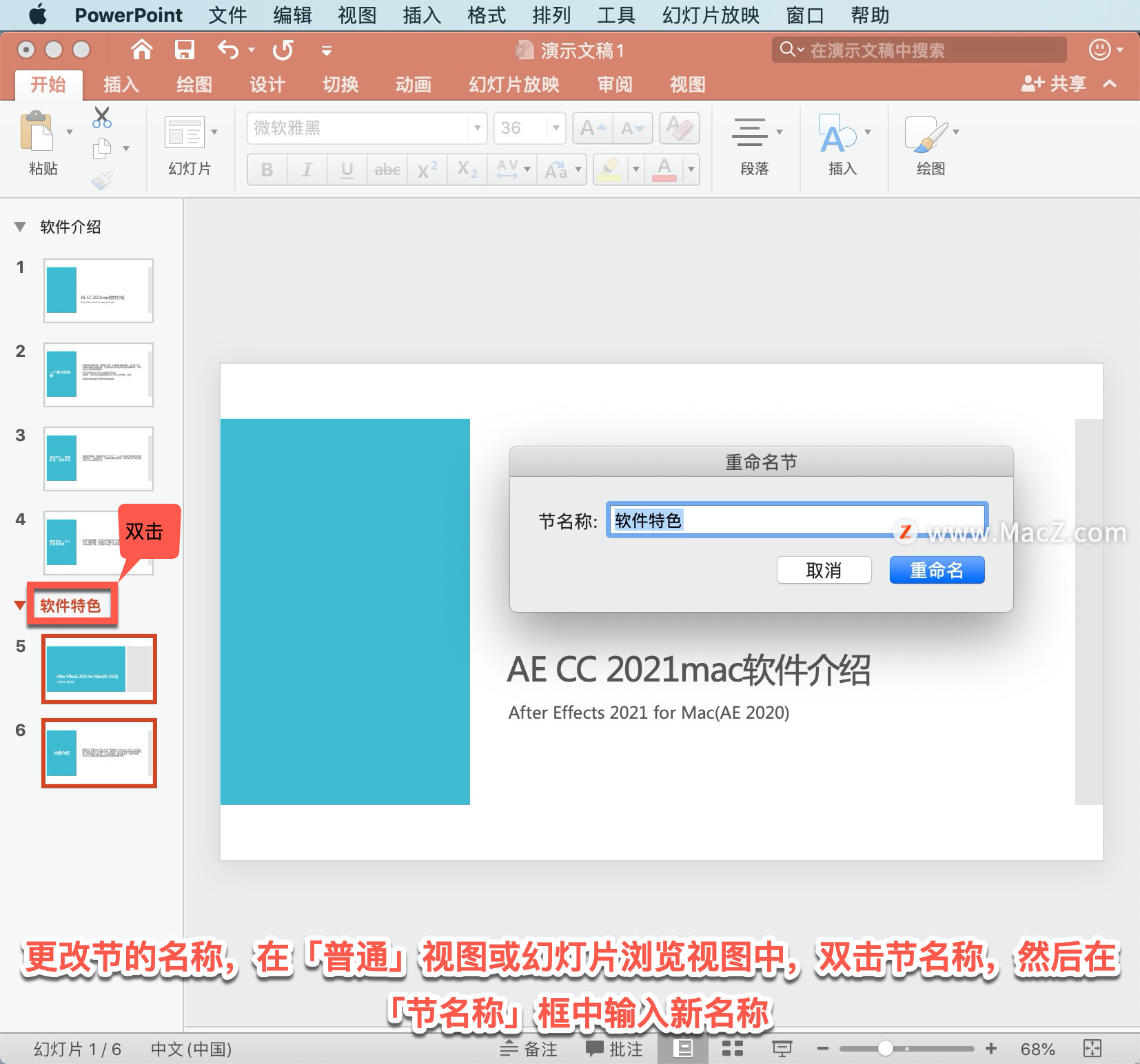Redo the last action with the repeat icon
Viewport: 1140px width, 1064px height.
(283, 50)
